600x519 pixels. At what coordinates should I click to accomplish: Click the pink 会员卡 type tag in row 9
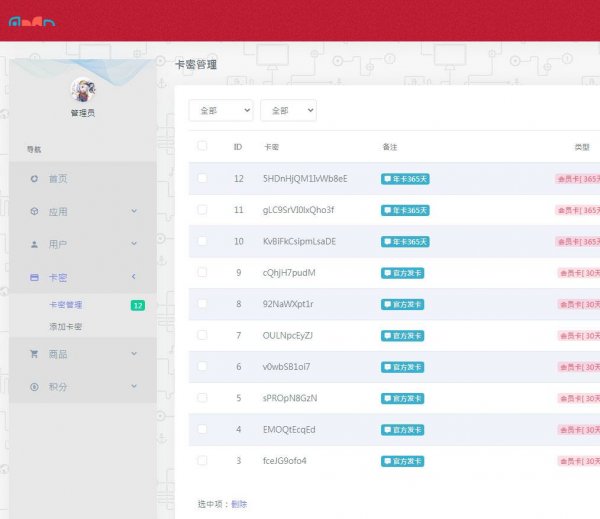[x=579, y=273]
